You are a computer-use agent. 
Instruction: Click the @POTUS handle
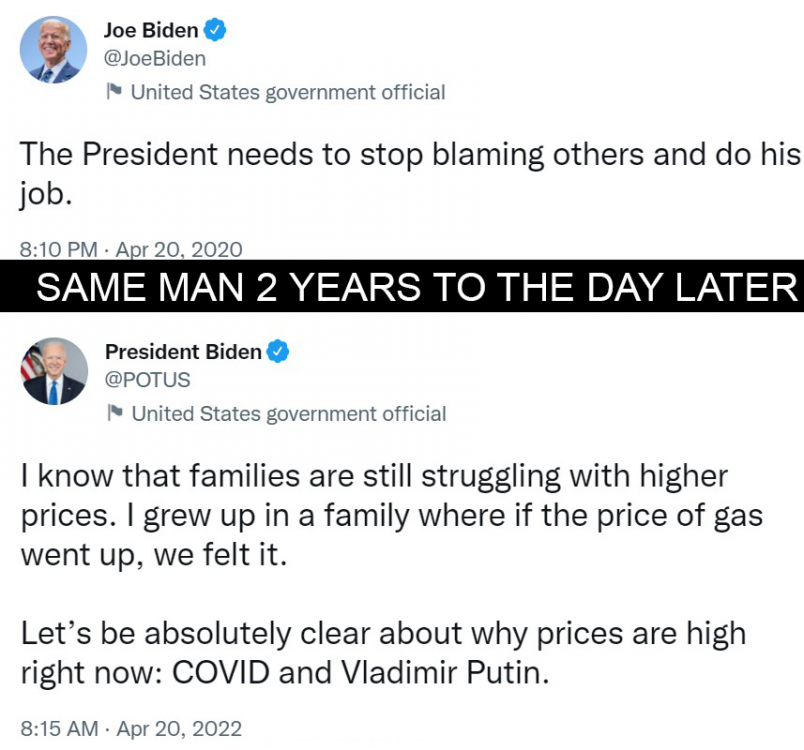pos(148,380)
